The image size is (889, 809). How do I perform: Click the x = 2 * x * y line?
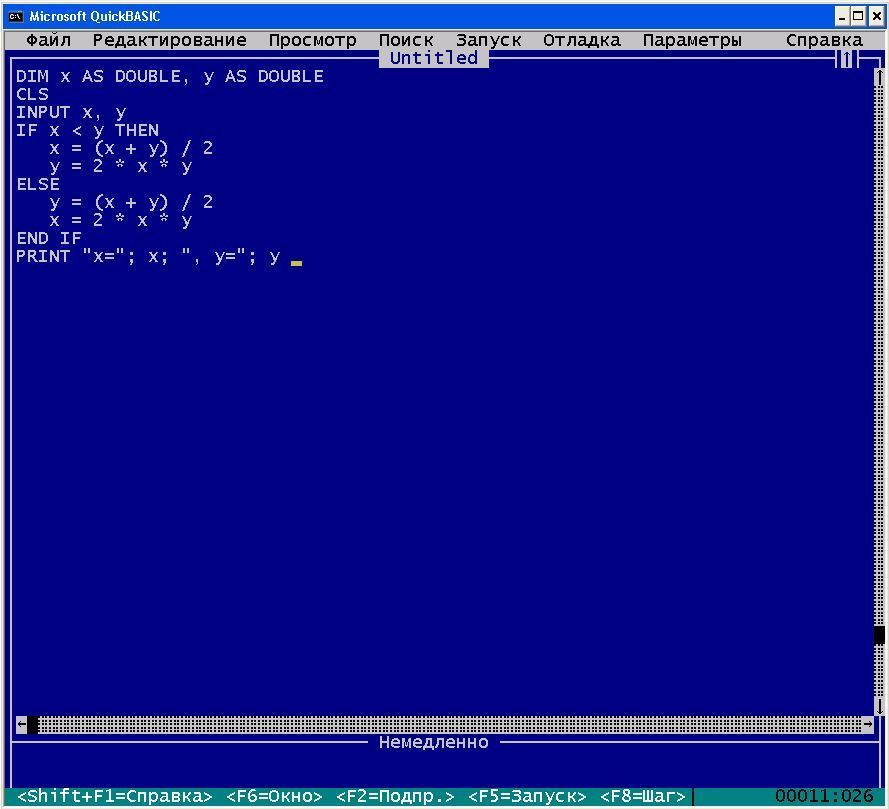120,221
